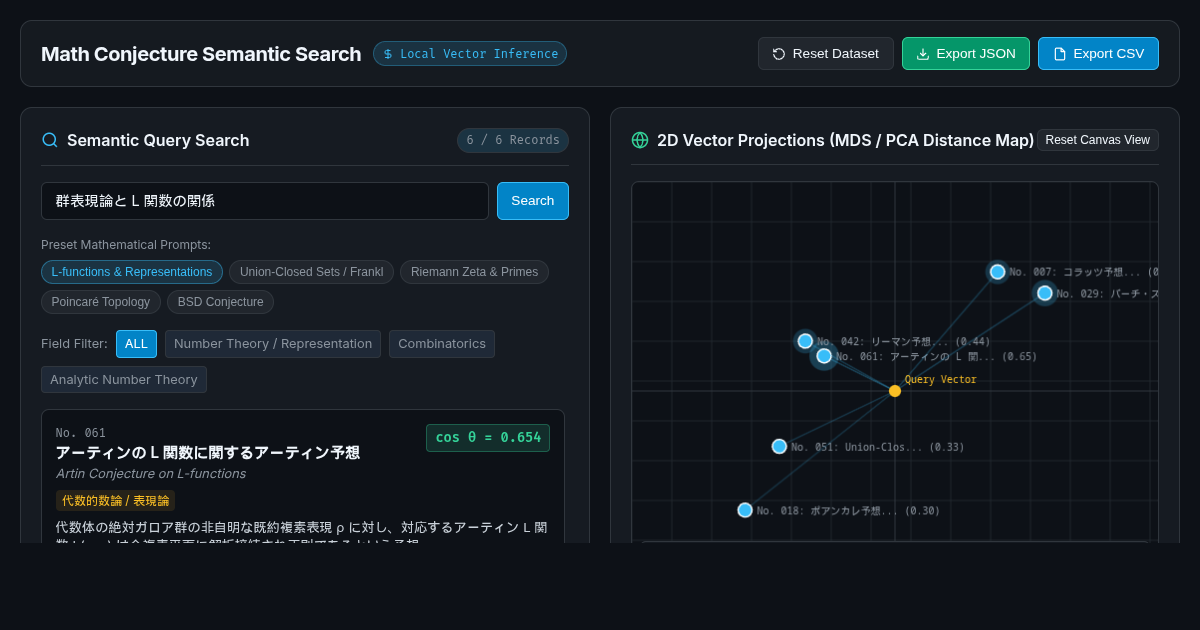Image resolution: width=1200 pixels, height=630 pixels.
Task: Set field filter to ALL
Action: tap(136, 344)
